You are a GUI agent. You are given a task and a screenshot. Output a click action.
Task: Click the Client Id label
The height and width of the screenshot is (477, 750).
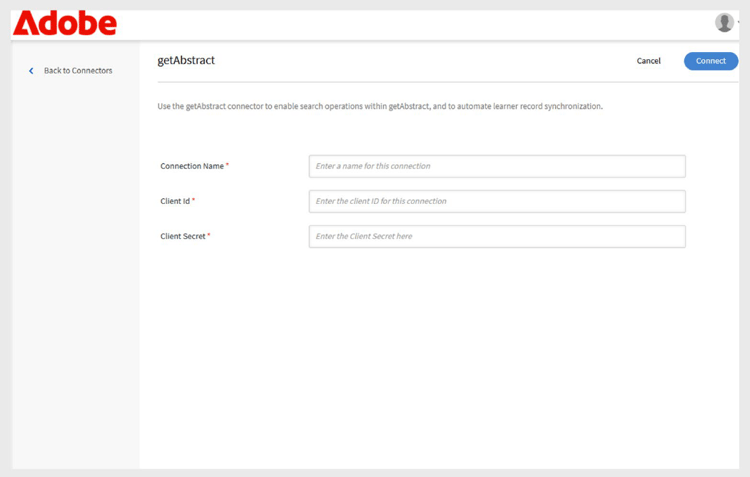pyautogui.click(x=175, y=201)
